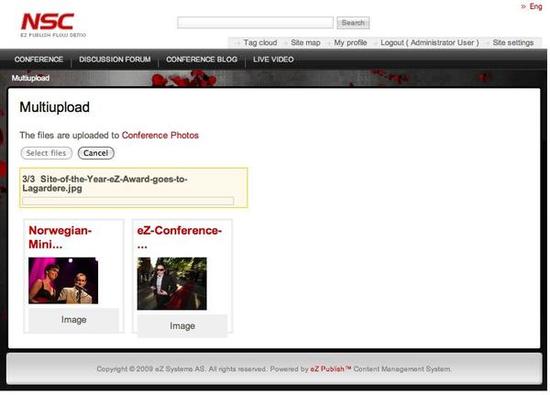
Task: Click the Select files button
Action: (46, 153)
